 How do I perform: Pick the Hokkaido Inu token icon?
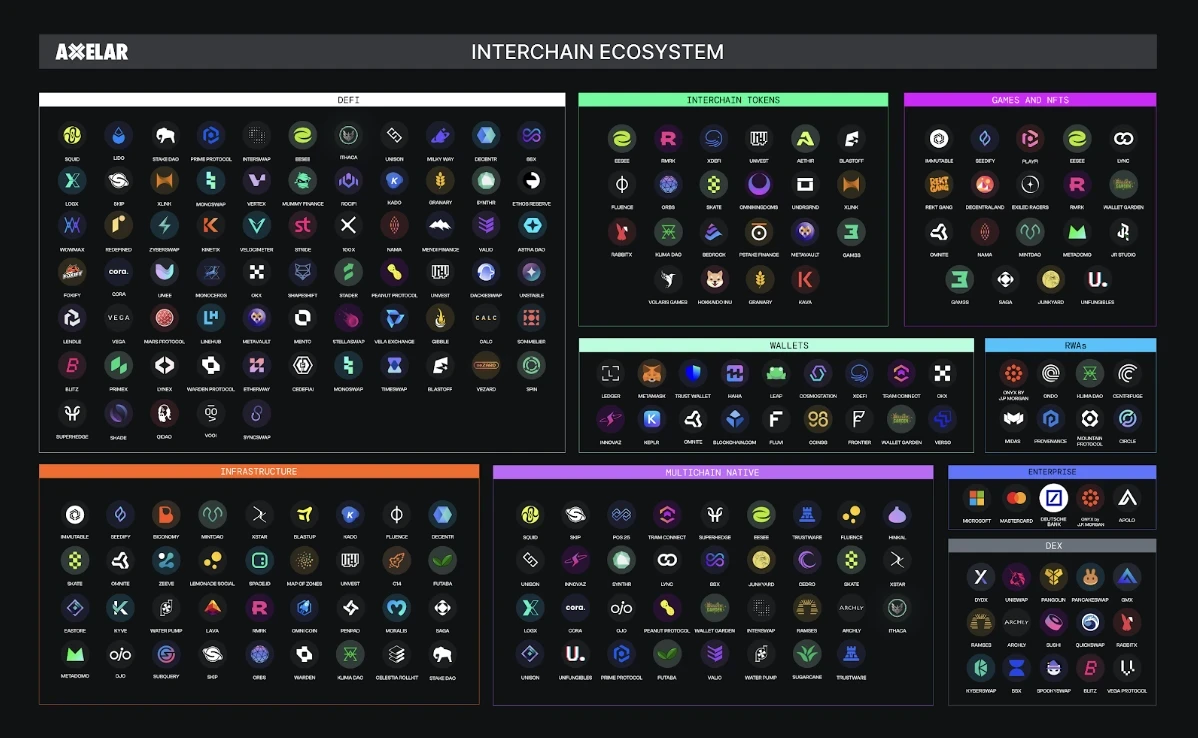click(x=715, y=280)
